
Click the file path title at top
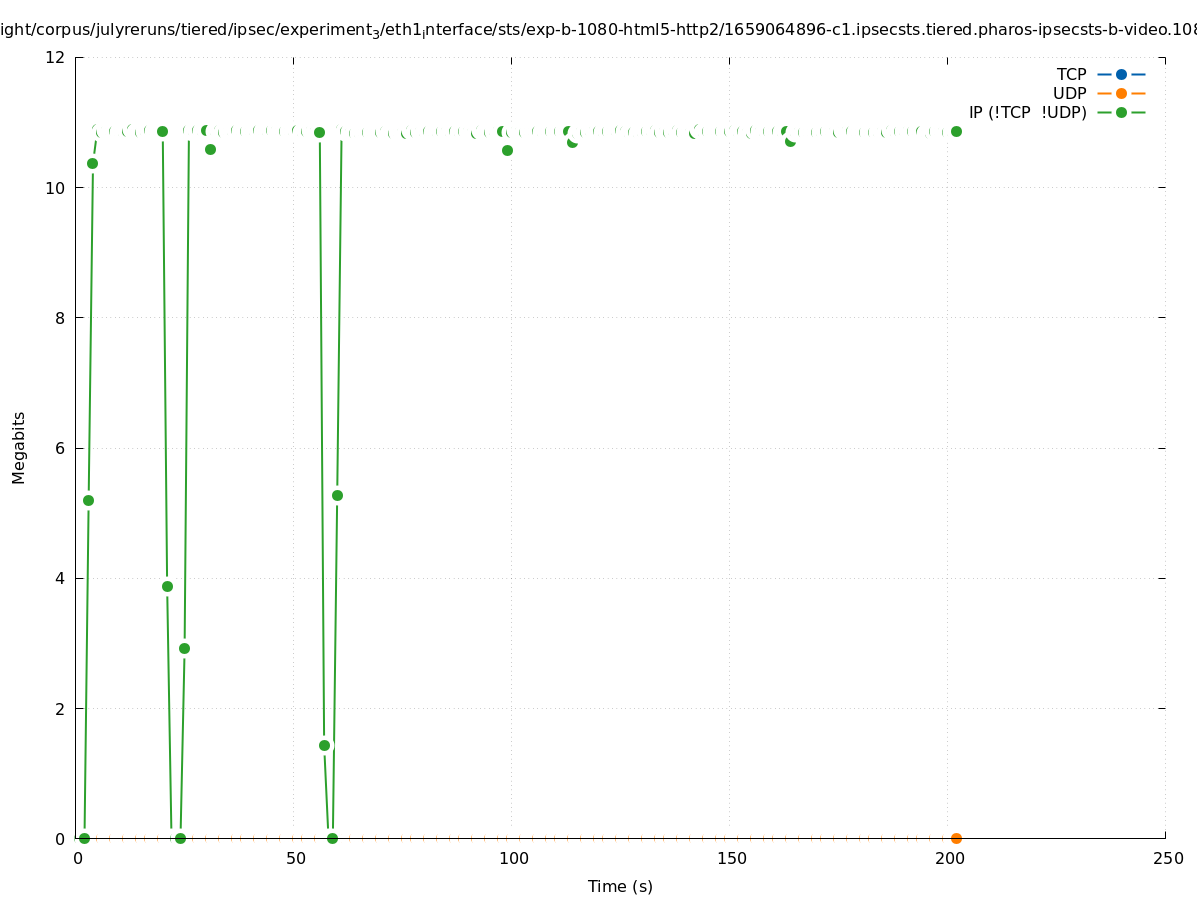[598, 30]
